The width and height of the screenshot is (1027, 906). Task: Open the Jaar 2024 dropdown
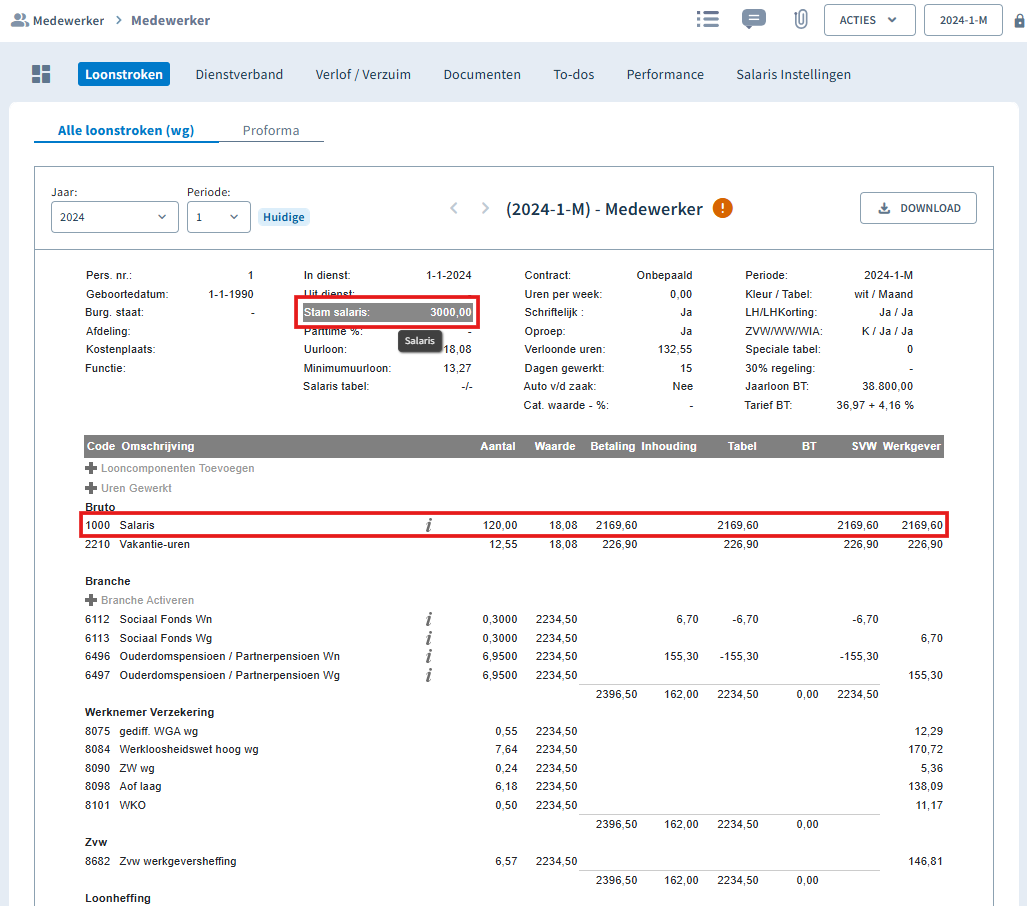click(x=115, y=217)
